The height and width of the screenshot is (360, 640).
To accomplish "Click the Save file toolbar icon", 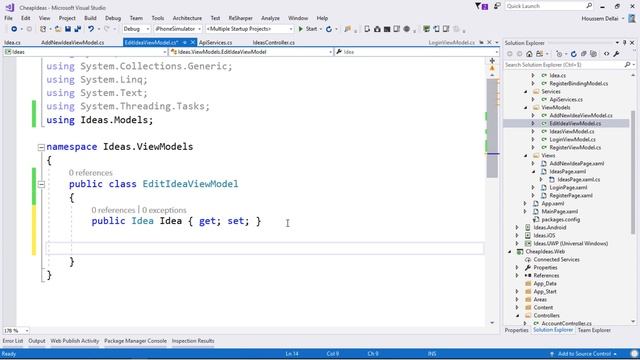I will [x=68, y=29].
